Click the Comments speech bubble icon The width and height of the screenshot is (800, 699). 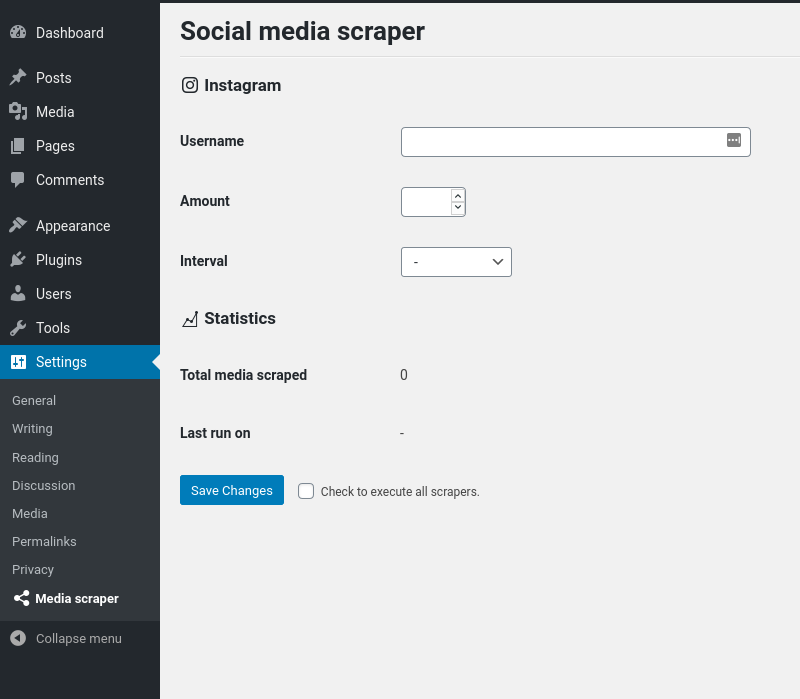18,180
